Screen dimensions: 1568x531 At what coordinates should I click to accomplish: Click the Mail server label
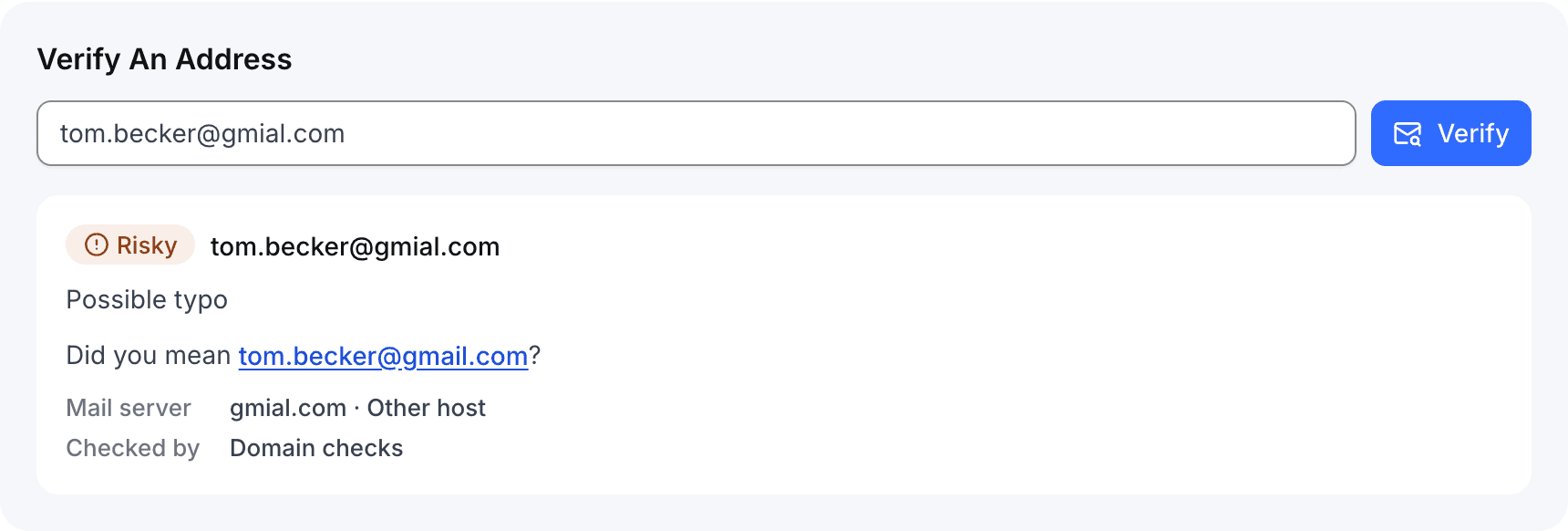pos(129,408)
